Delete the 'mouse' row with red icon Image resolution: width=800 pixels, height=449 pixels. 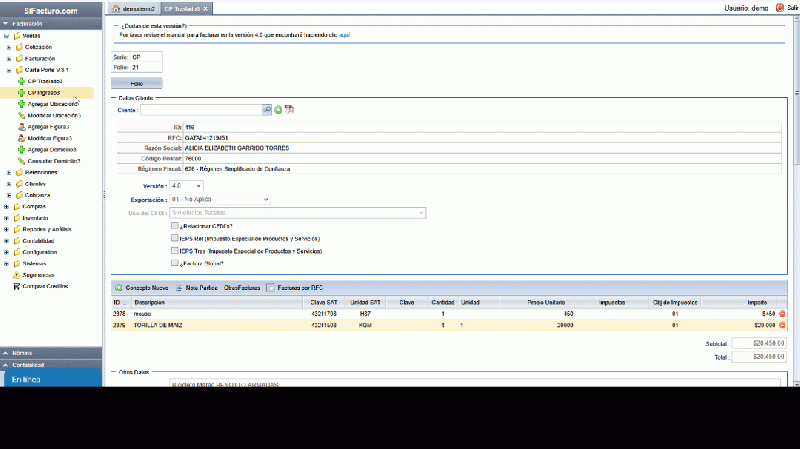pos(782,314)
